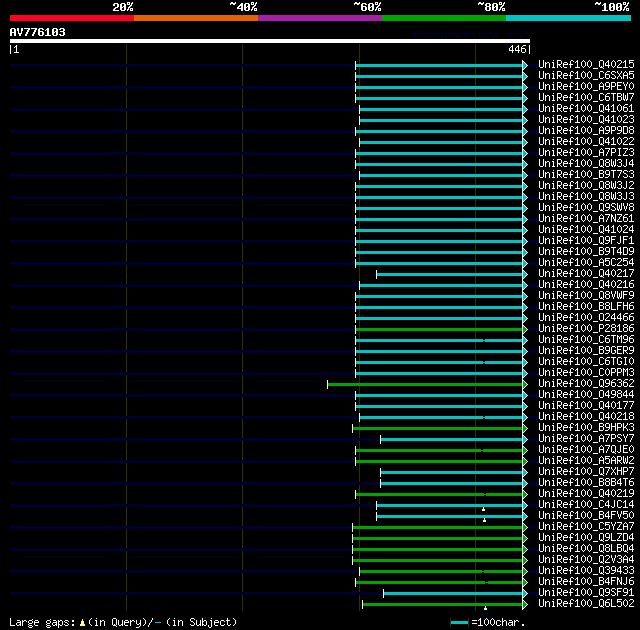Click the UniRef100_A7QJE0 entry

586,450
